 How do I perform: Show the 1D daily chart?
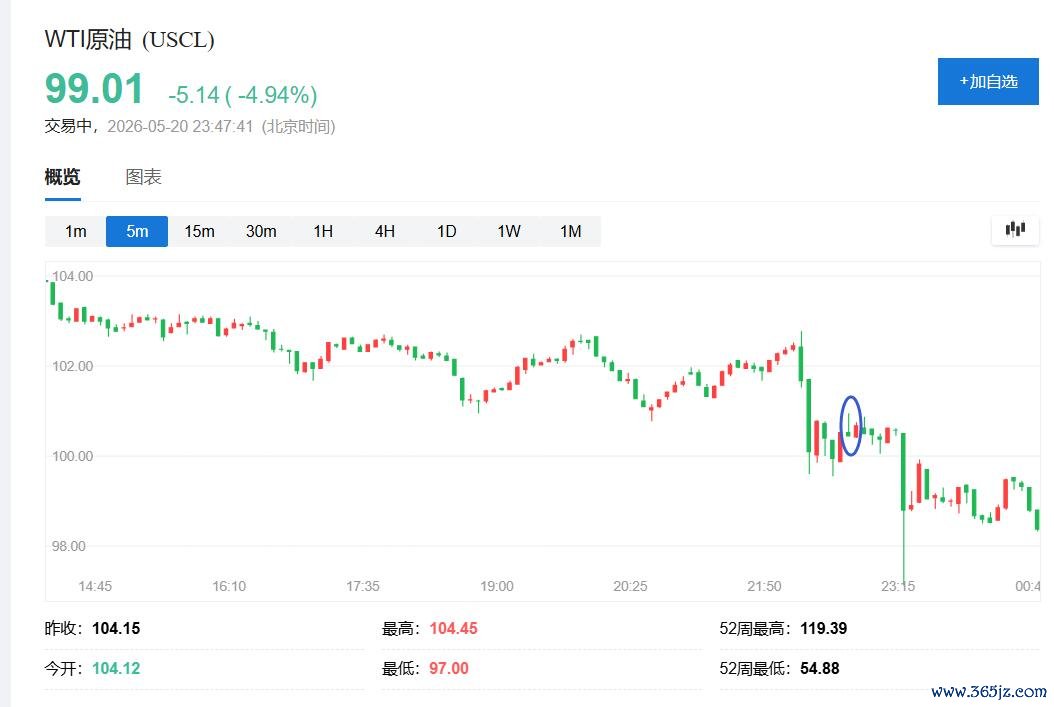(x=446, y=231)
